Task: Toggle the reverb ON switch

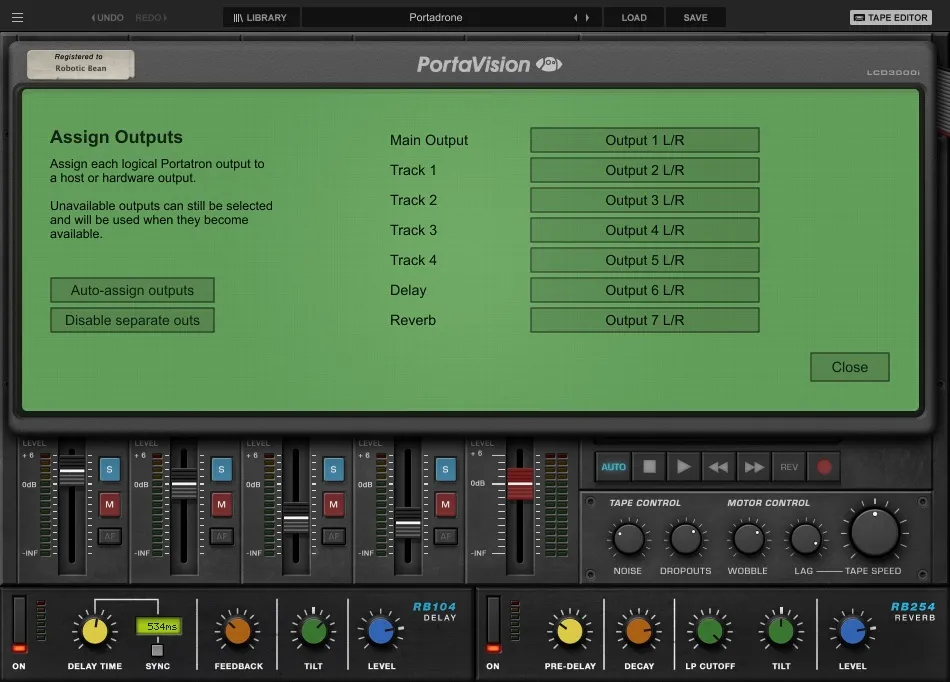Action: (493, 624)
